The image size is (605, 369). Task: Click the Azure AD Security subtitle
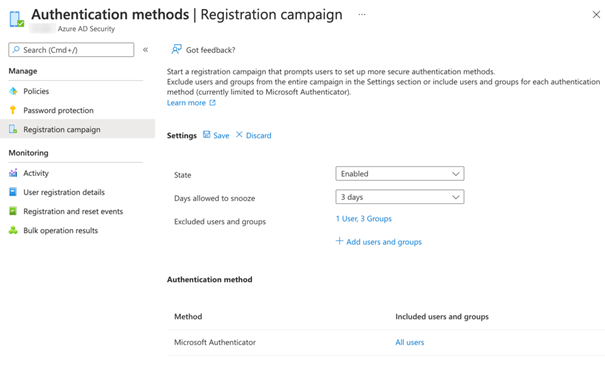tap(86, 29)
